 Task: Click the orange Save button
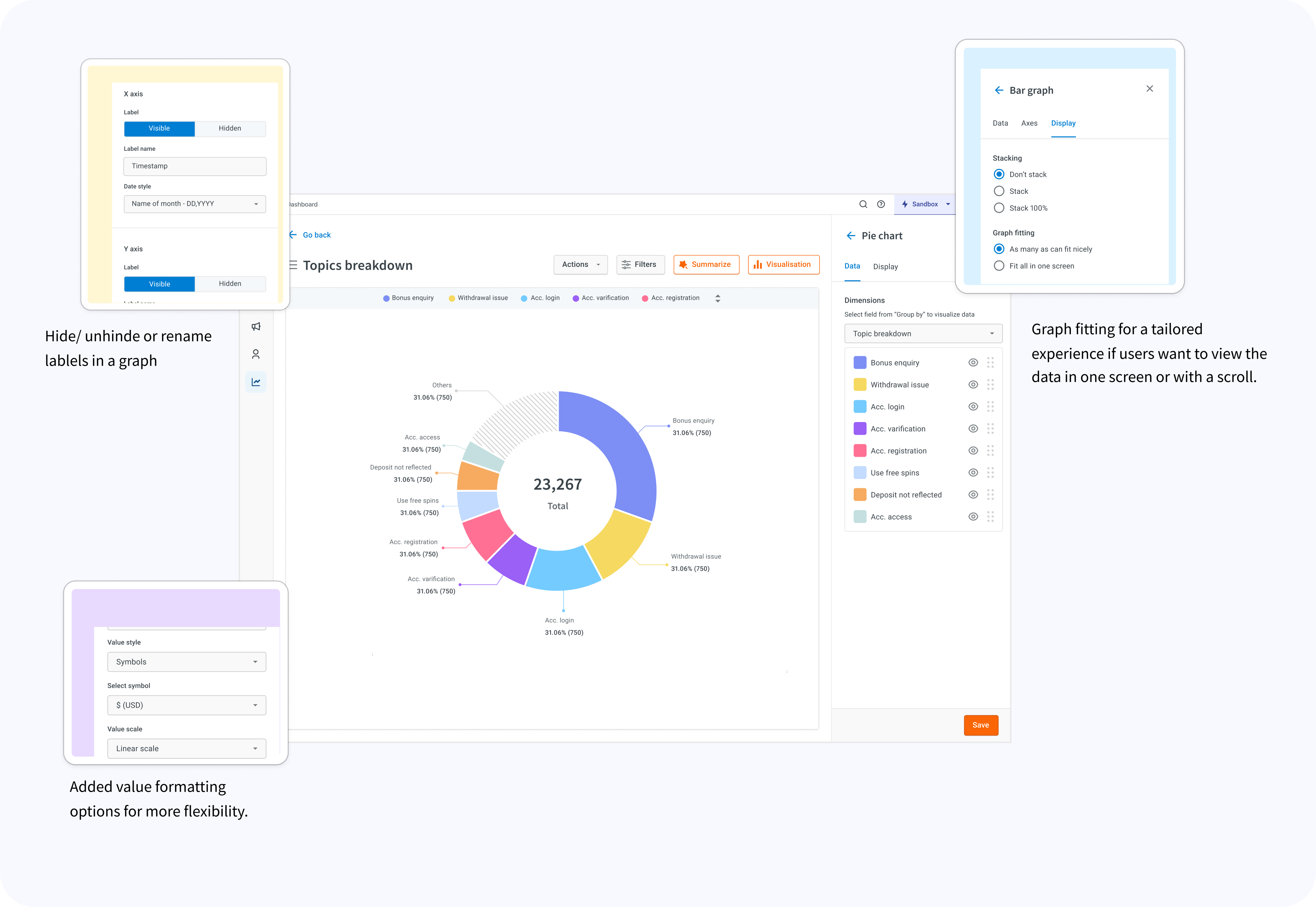980,725
